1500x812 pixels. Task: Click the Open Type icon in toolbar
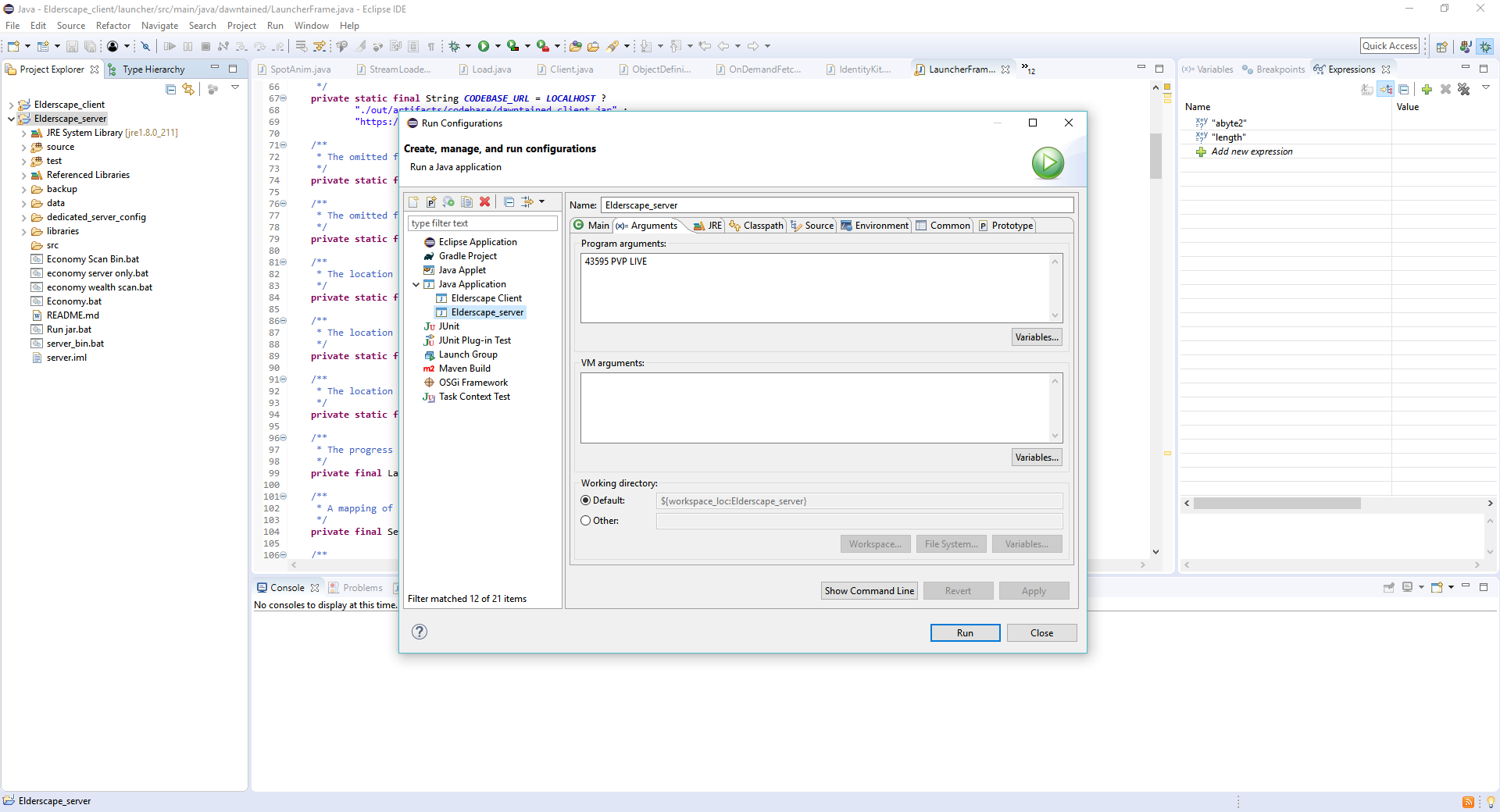(x=576, y=47)
